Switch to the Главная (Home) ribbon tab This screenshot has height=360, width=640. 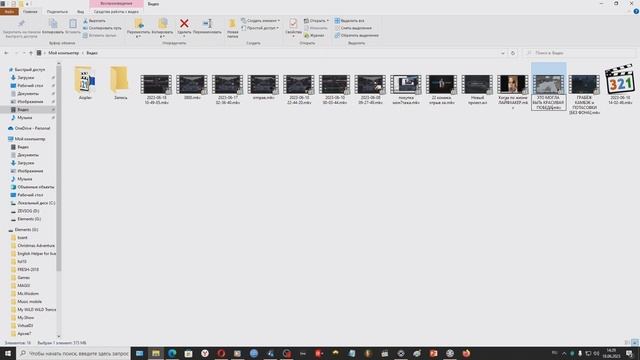[x=30, y=12]
